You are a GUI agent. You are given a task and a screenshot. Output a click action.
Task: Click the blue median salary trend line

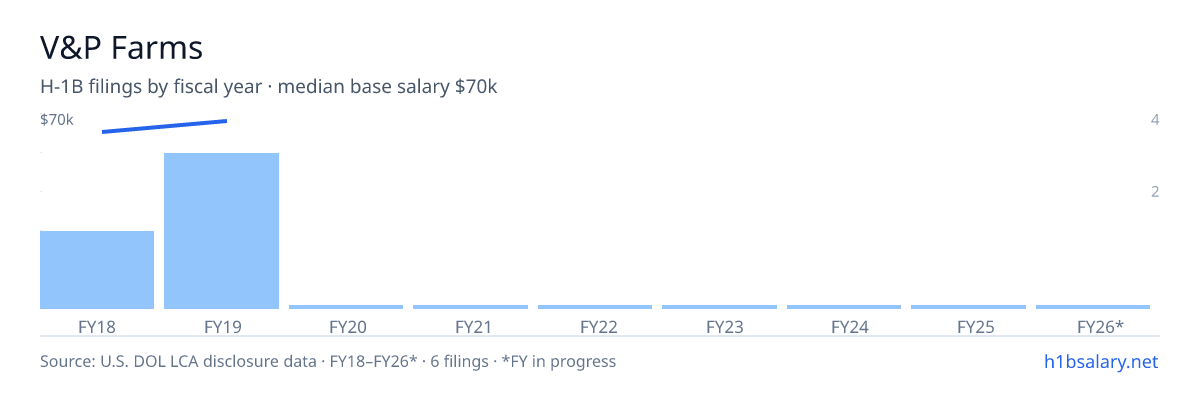[165, 126]
